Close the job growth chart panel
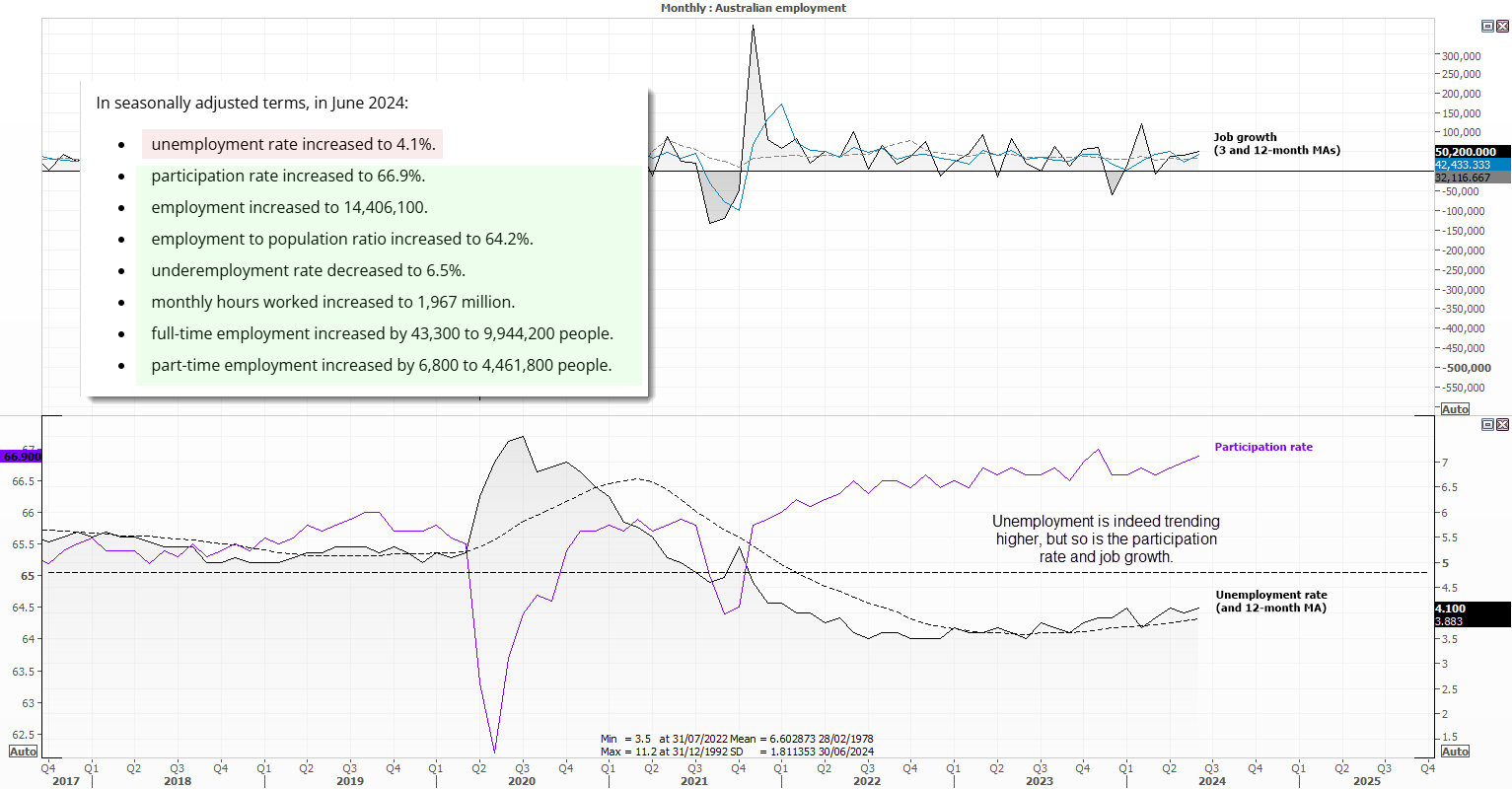This screenshot has height=789, width=1512. click(1503, 27)
